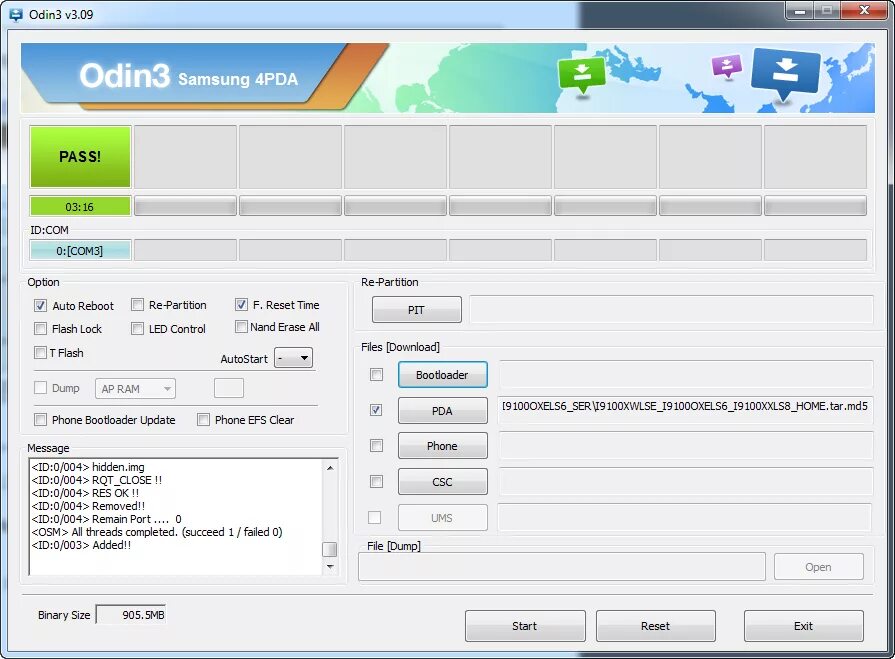Click the message log scroll-down arrow
The image size is (895, 659).
coord(330,567)
